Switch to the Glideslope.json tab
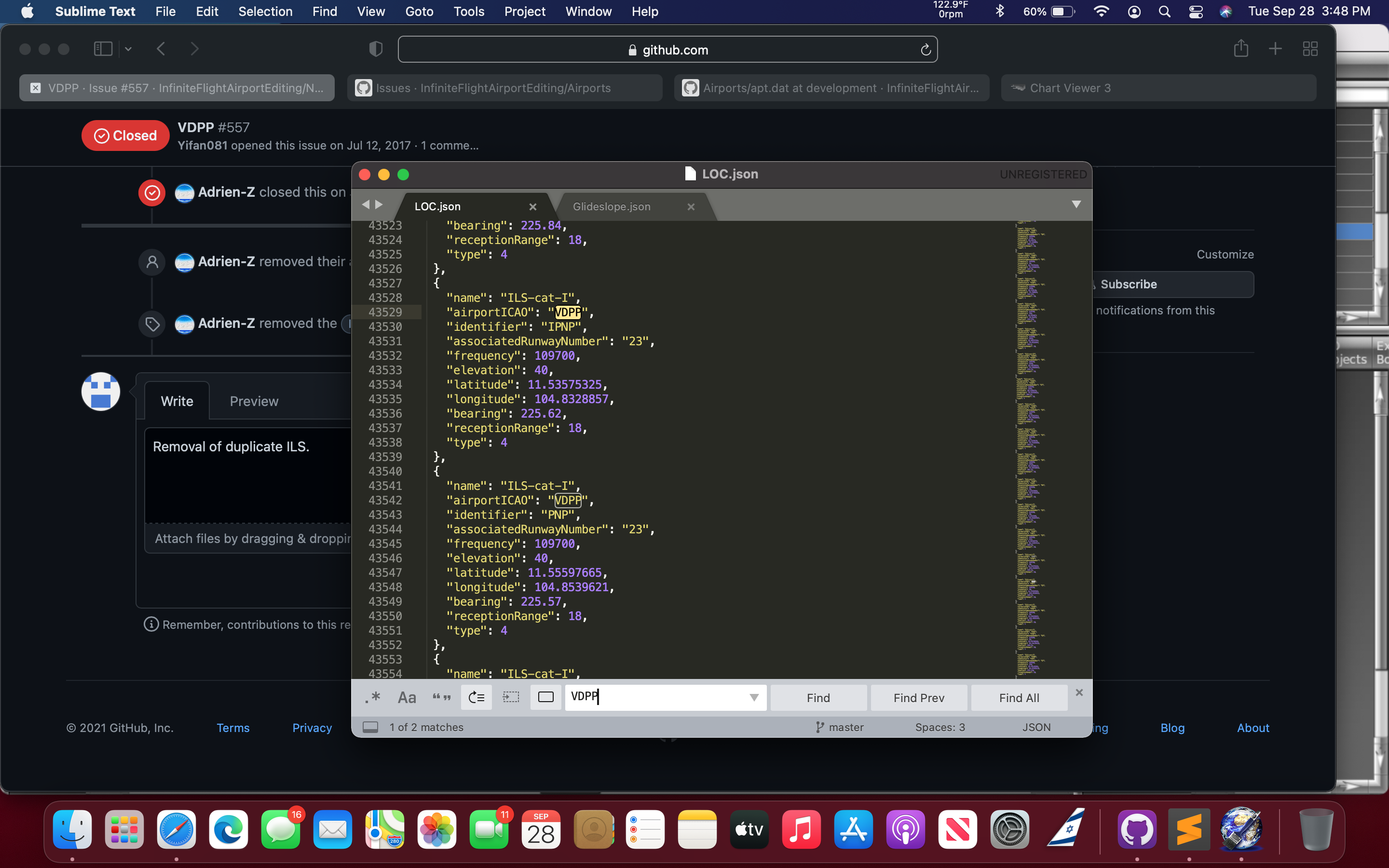This screenshot has width=1389, height=868. click(611, 207)
